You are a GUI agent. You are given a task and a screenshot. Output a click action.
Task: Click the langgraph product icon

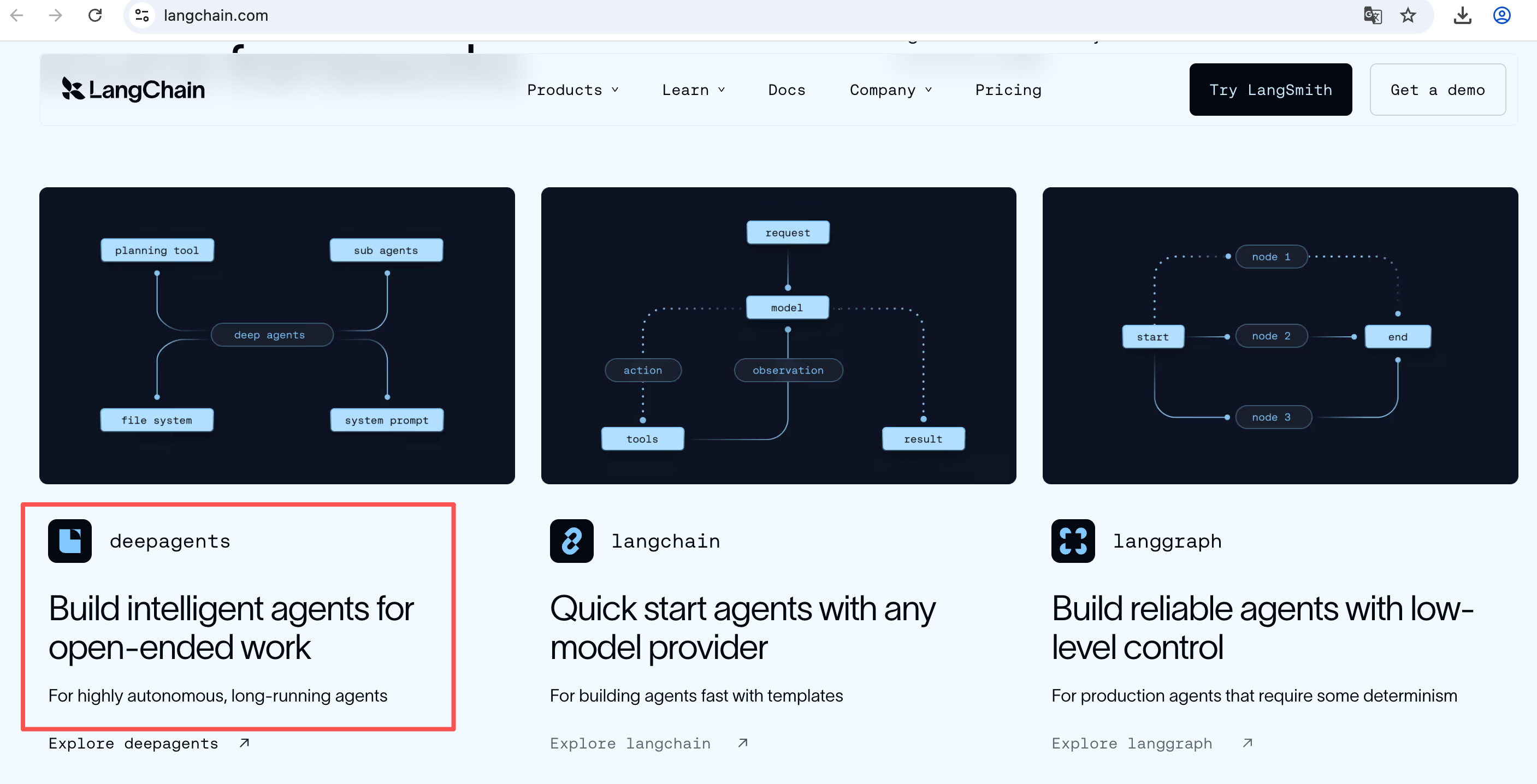point(1072,541)
